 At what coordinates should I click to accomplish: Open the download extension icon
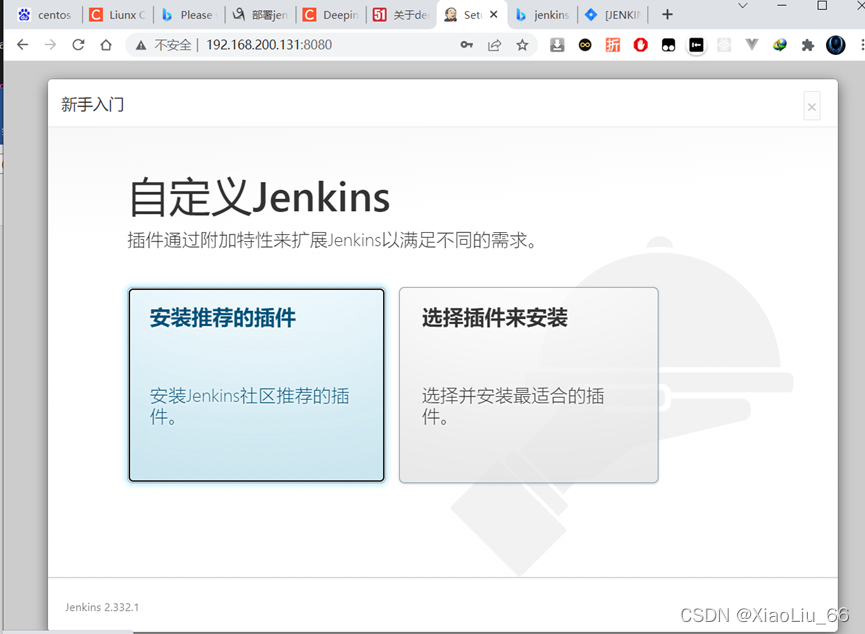click(557, 45)
